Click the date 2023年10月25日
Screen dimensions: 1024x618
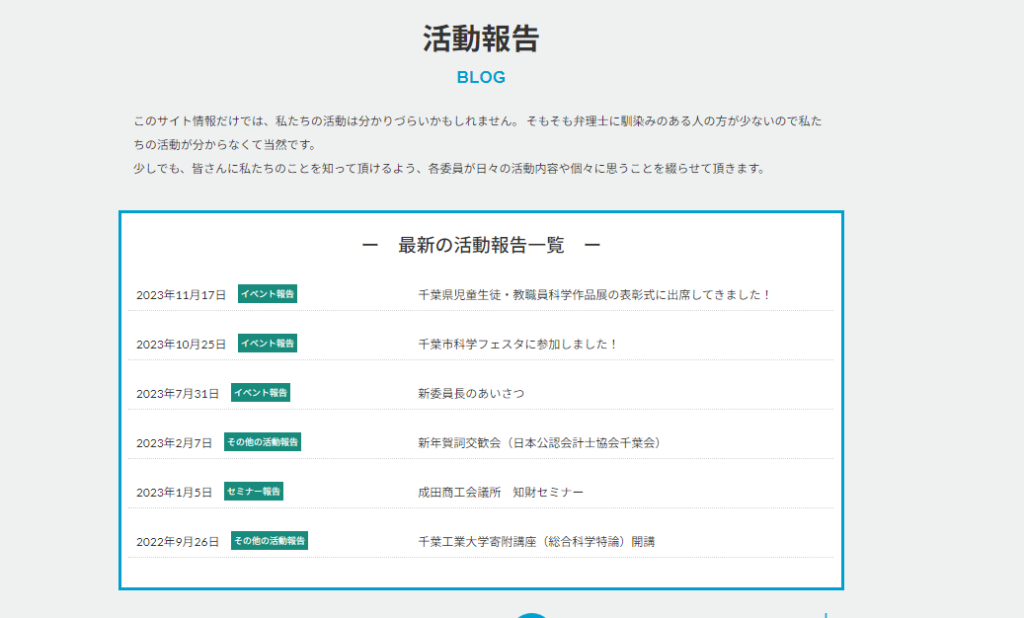[181, 344]
